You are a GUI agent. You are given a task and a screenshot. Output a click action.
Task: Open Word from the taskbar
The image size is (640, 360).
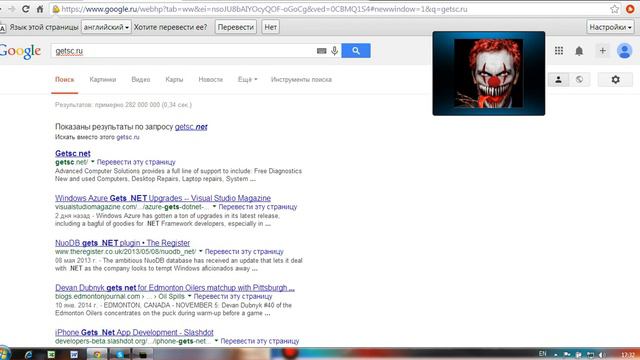(74, 354)
